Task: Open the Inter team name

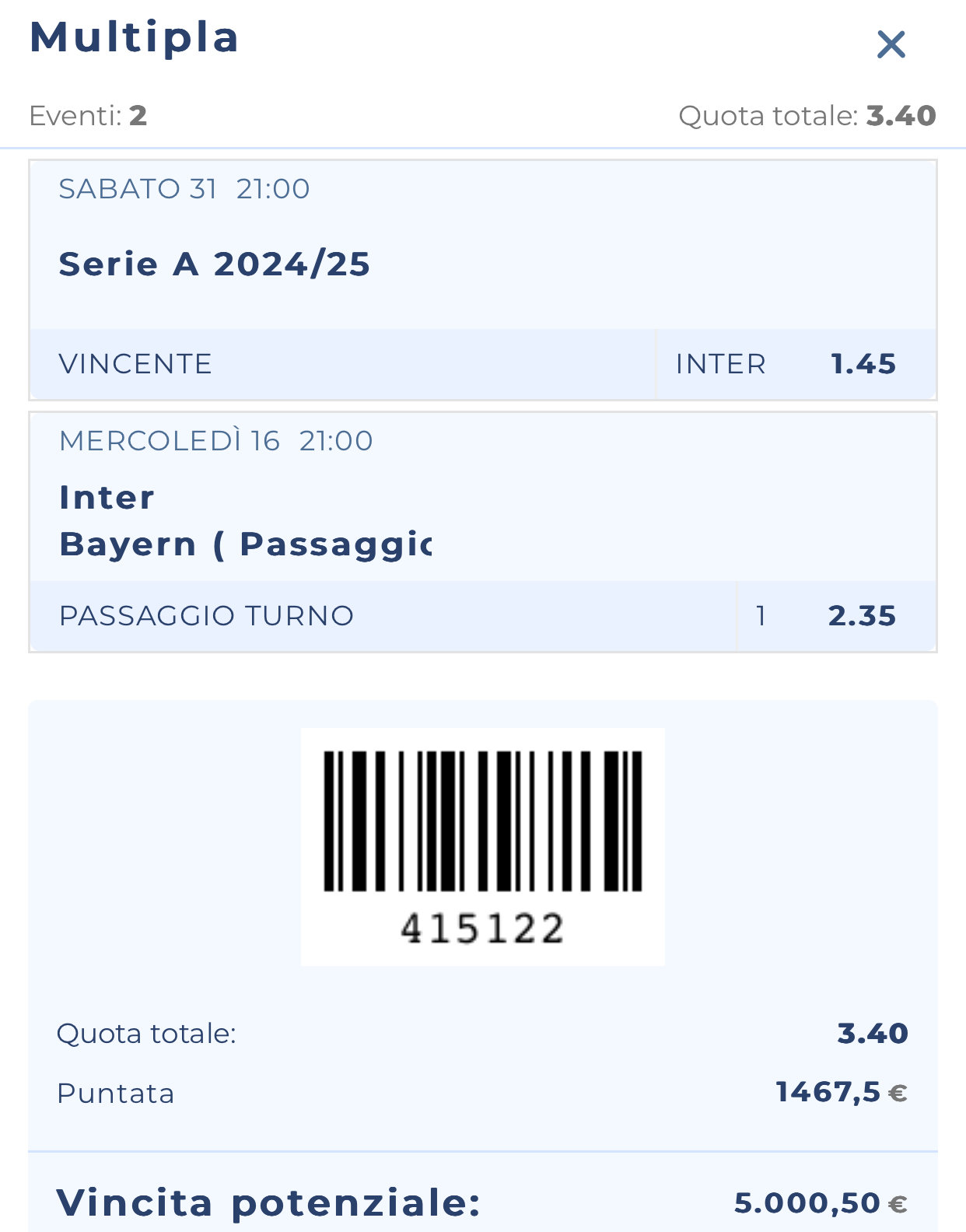Action: (x=107, y=498)
